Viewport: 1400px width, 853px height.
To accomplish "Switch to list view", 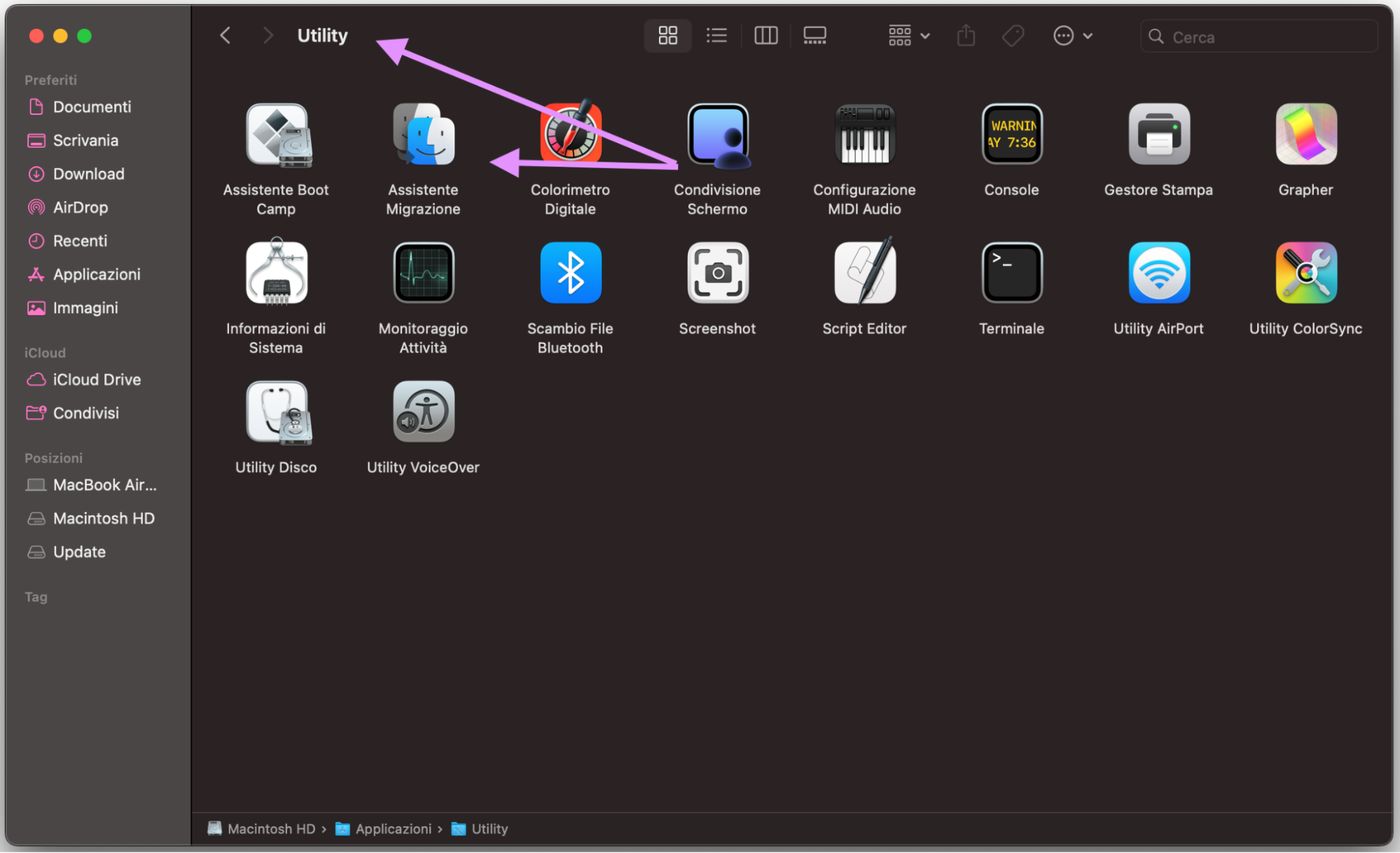I will click(716, 35).
